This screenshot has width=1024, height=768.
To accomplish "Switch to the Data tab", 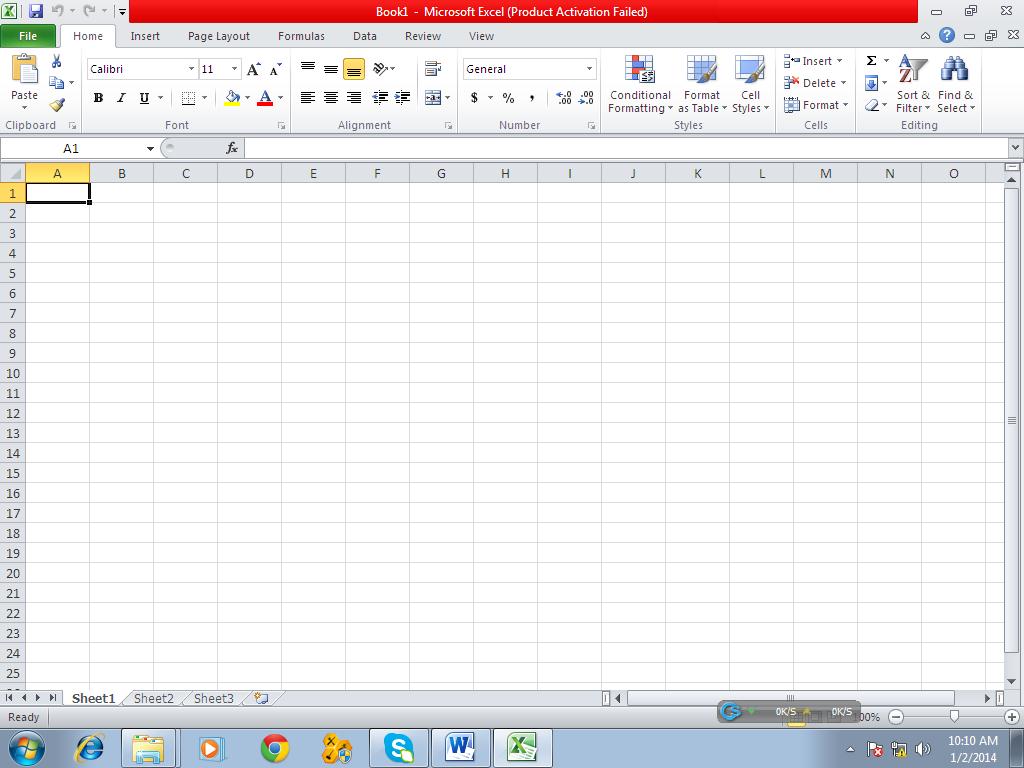I will click(364, 36).
